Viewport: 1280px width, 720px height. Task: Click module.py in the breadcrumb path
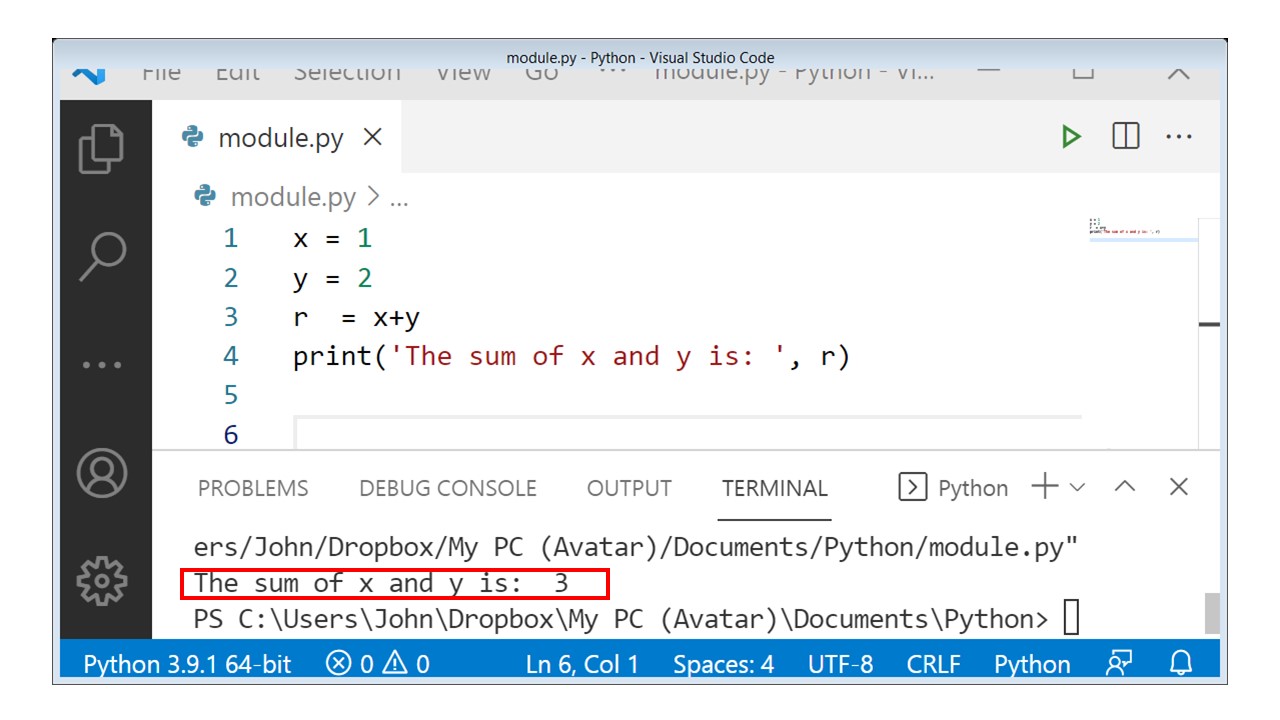coord(293,197)
